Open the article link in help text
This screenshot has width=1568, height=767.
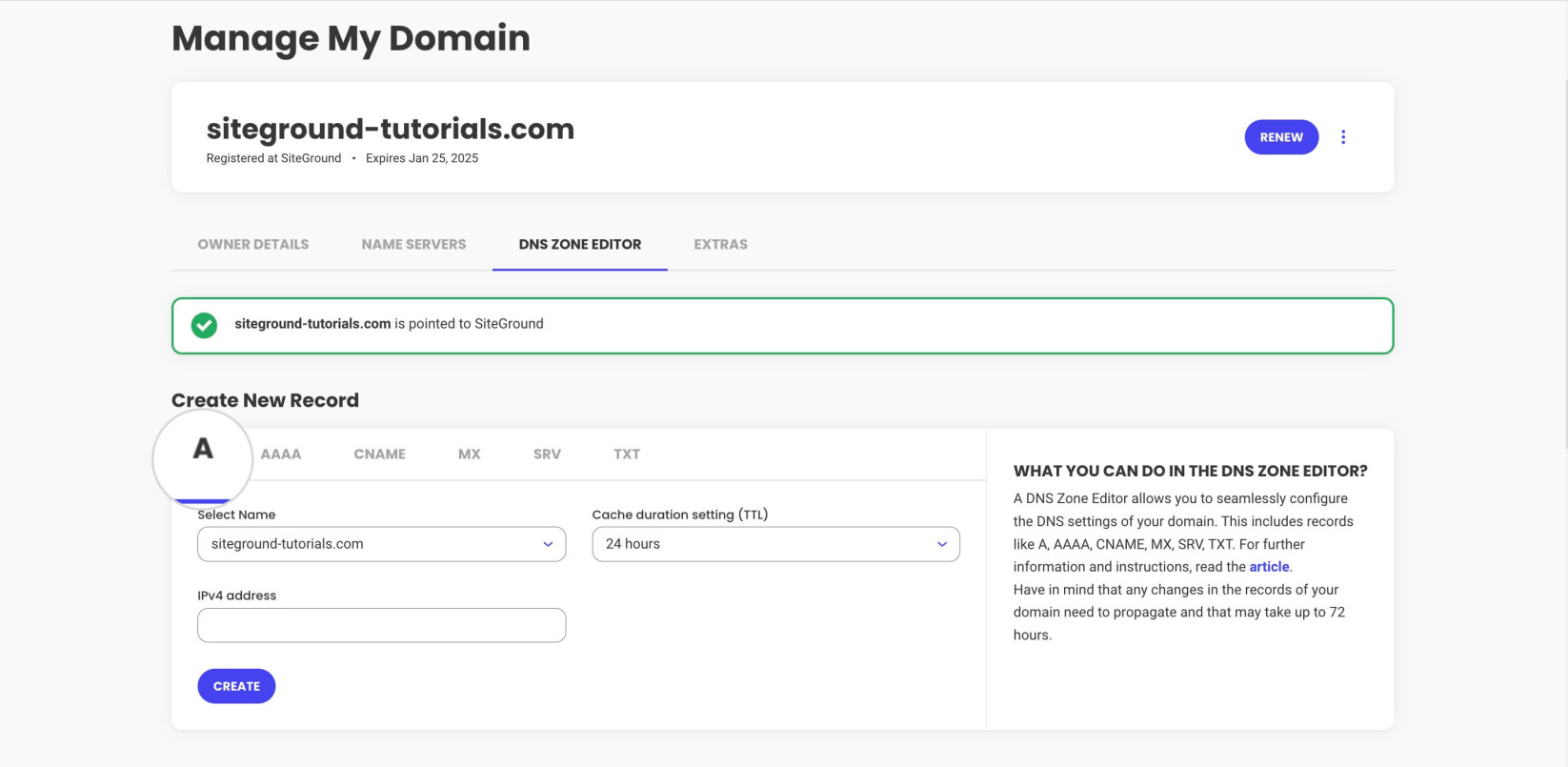point(1269,567)
